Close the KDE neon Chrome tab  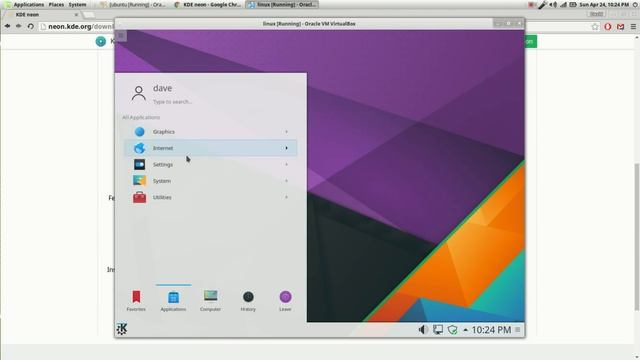(76, 14)
